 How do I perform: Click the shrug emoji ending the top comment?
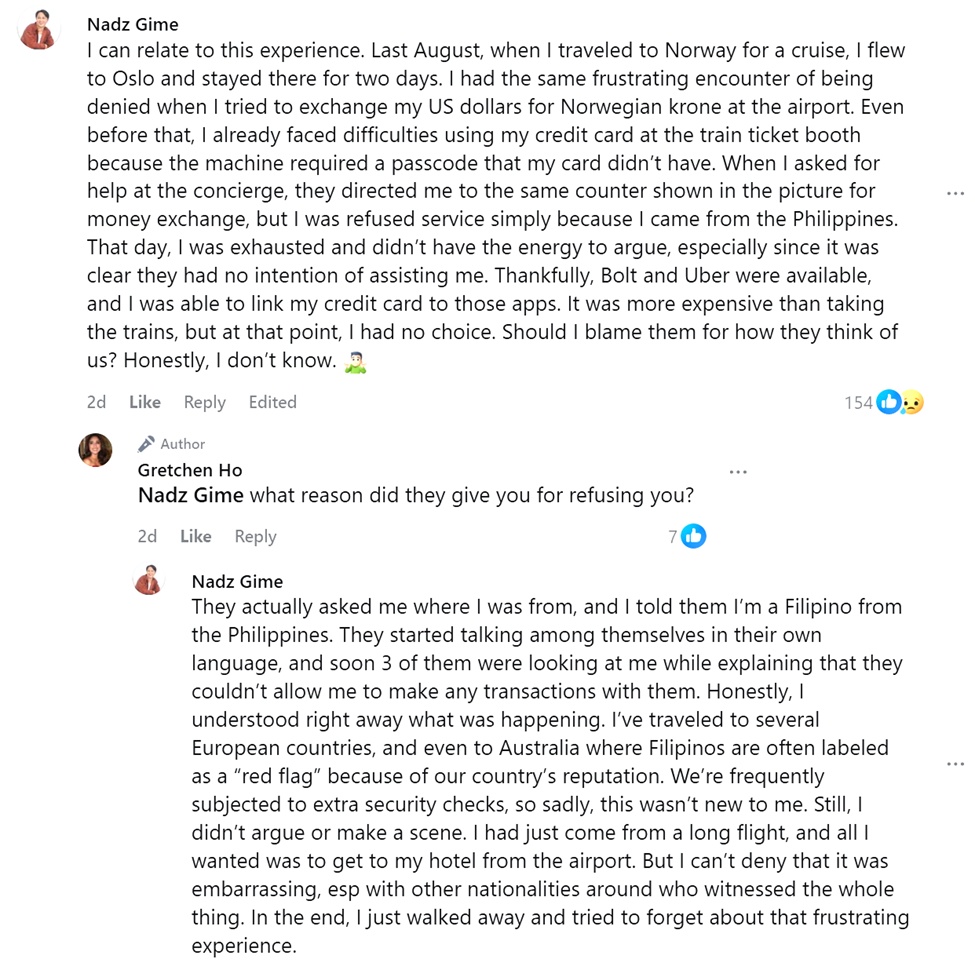click(355, 360)
